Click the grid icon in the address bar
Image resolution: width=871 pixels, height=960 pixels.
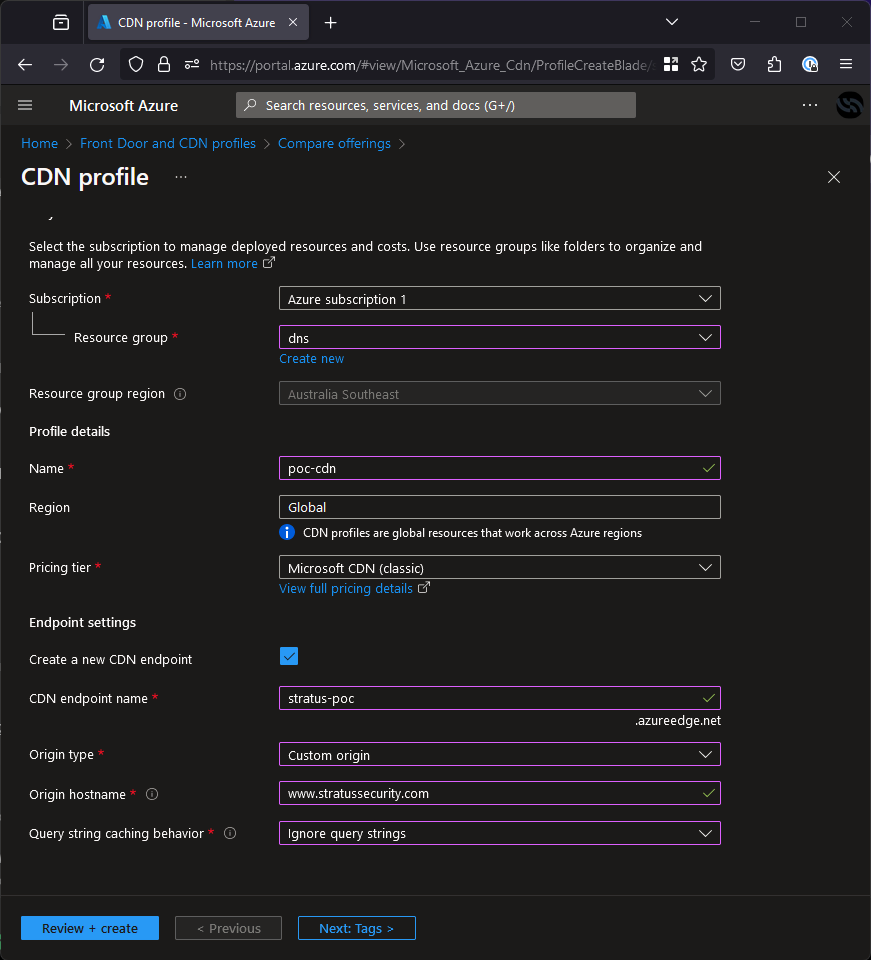tap(671, 64)
